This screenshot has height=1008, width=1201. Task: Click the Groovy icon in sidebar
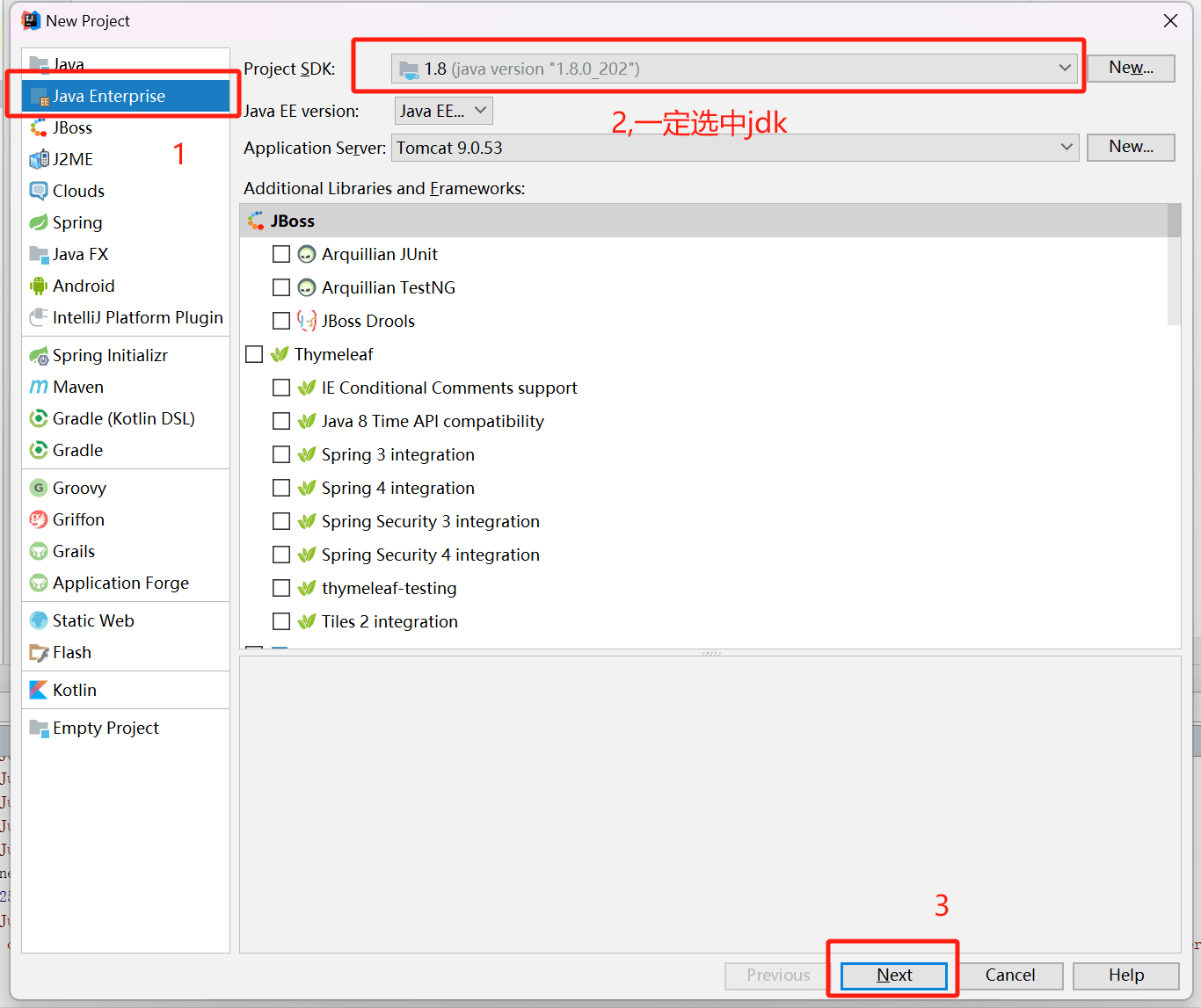click(x=39, y=489)
